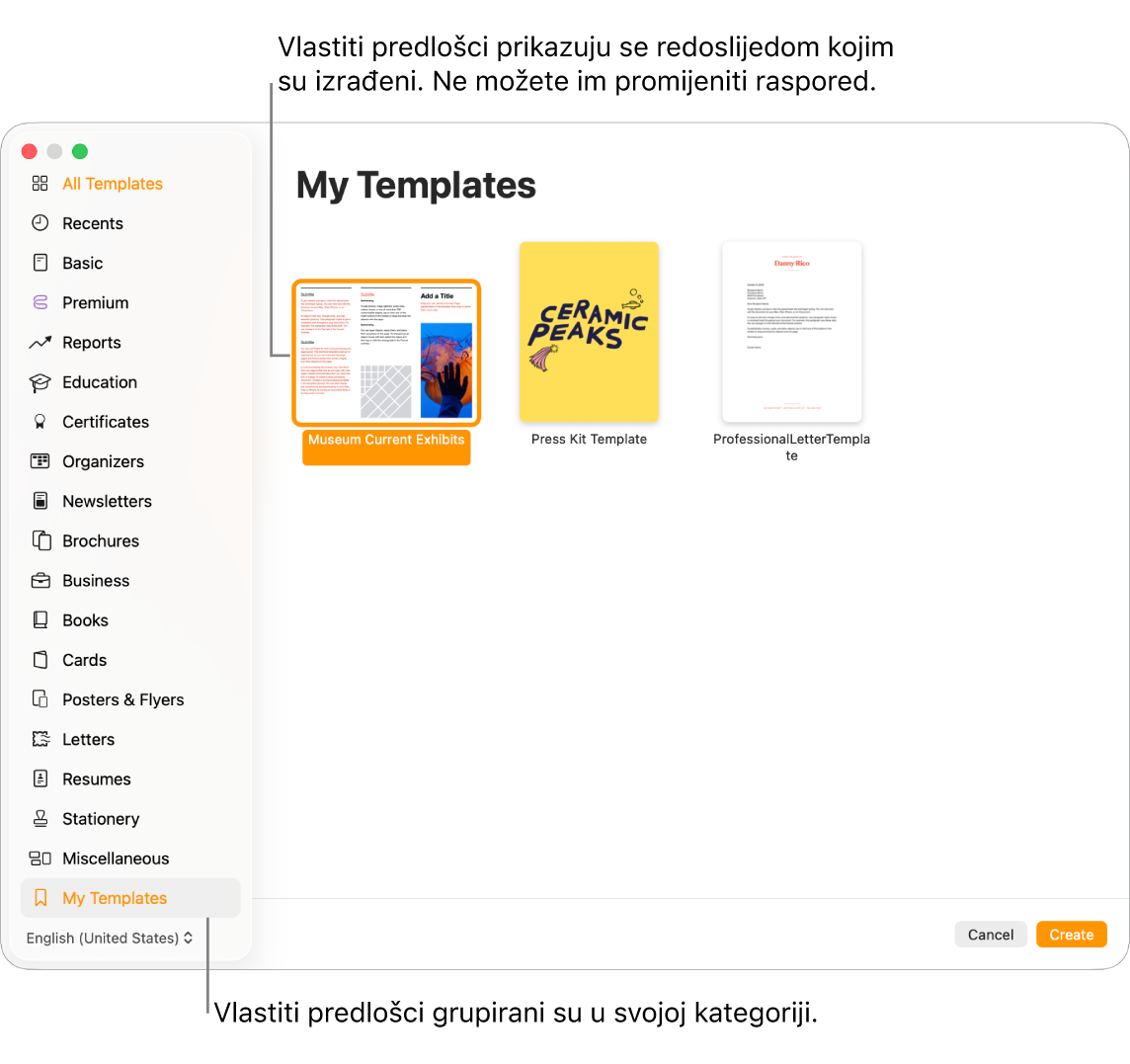Viewport: 1130px width, 1064px height.
Task: Click the Reports arrow icon in sidebar
Action: (40, 342)
